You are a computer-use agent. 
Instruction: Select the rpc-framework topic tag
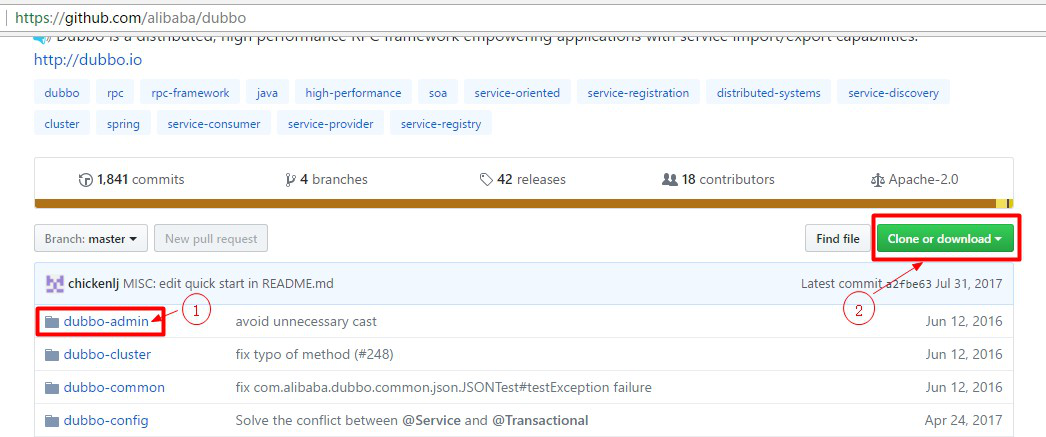click(190, 93)
